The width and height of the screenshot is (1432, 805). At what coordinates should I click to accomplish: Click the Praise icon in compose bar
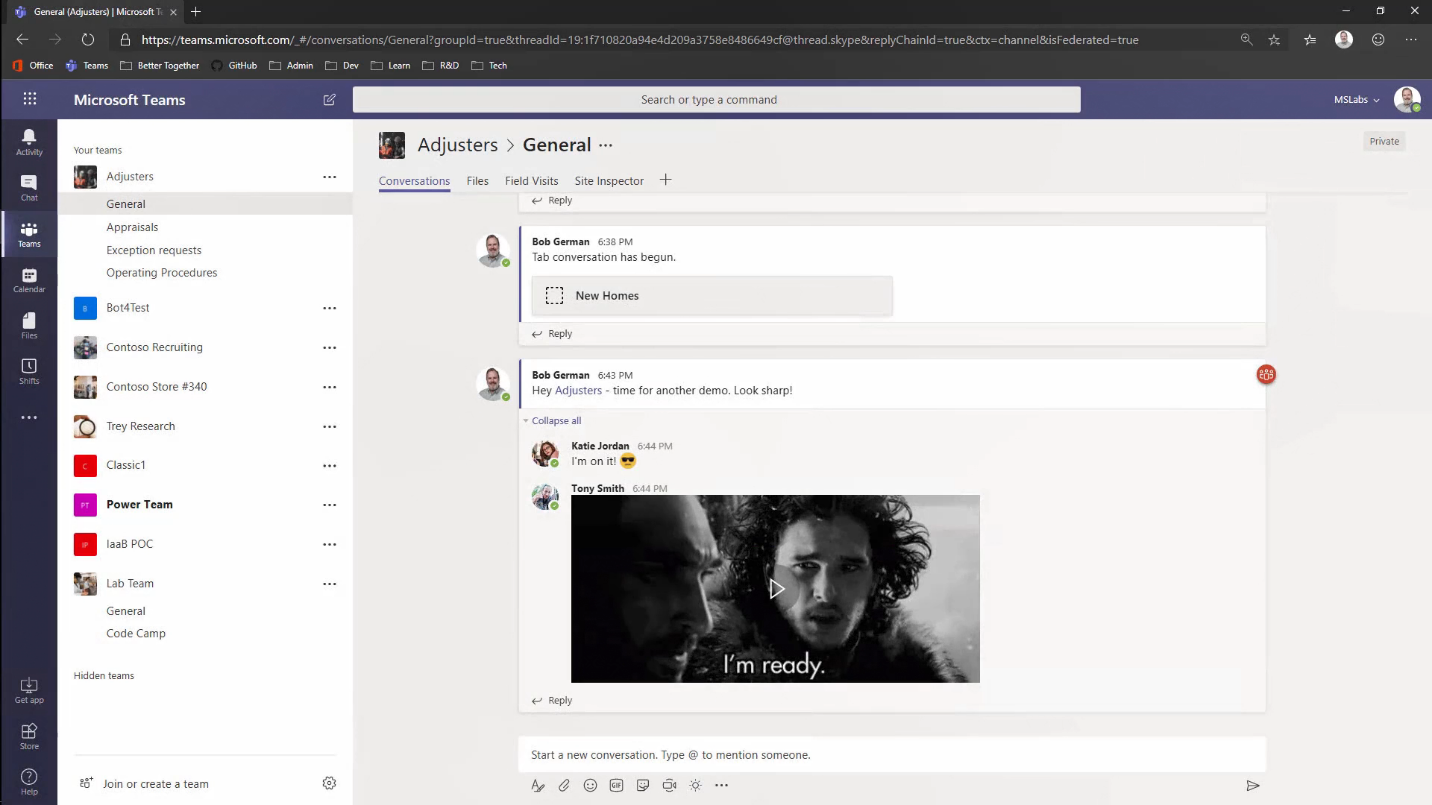[x=695, y=786]
